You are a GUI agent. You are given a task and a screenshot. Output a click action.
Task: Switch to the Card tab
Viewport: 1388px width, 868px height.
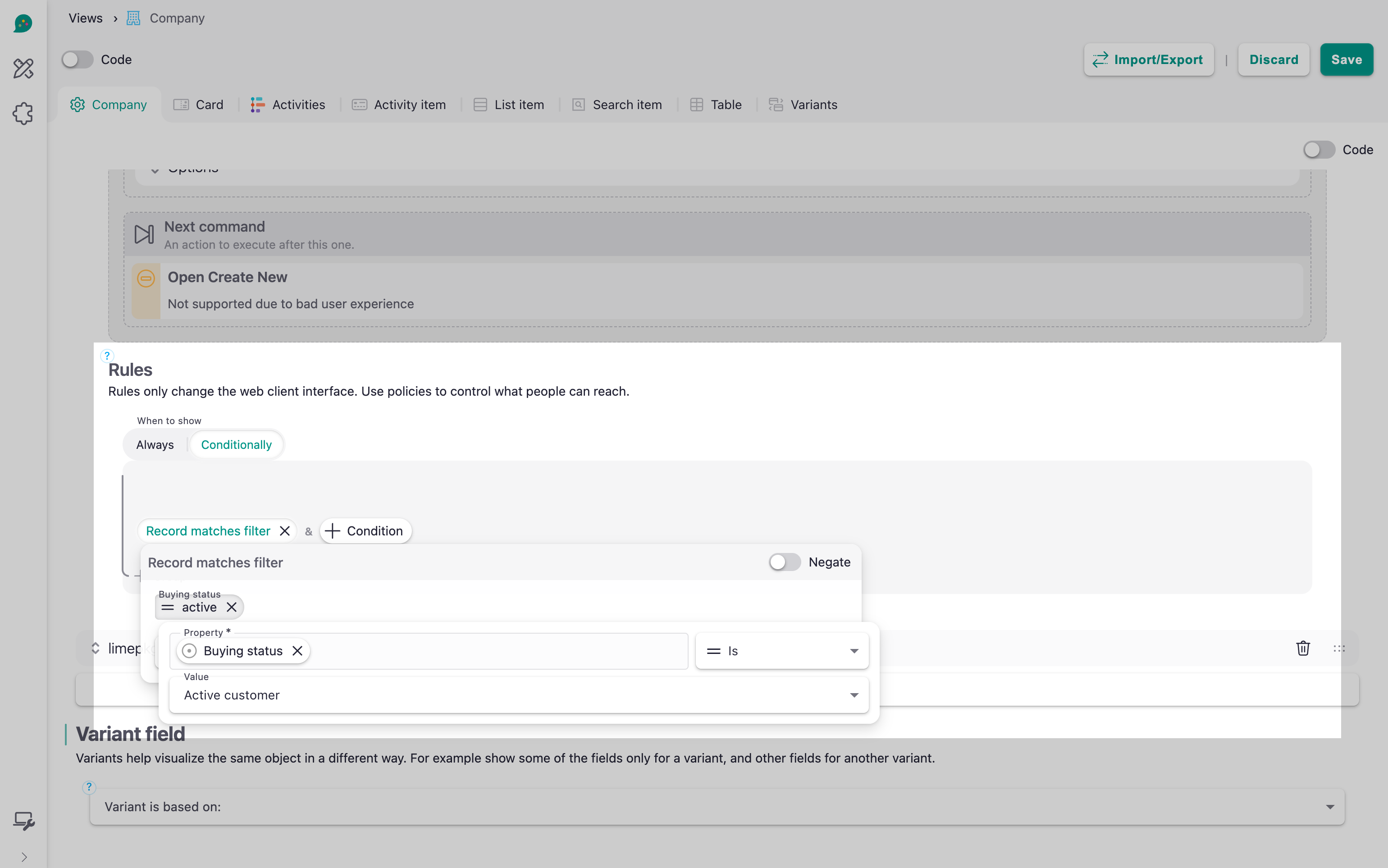tap(199, 105)
